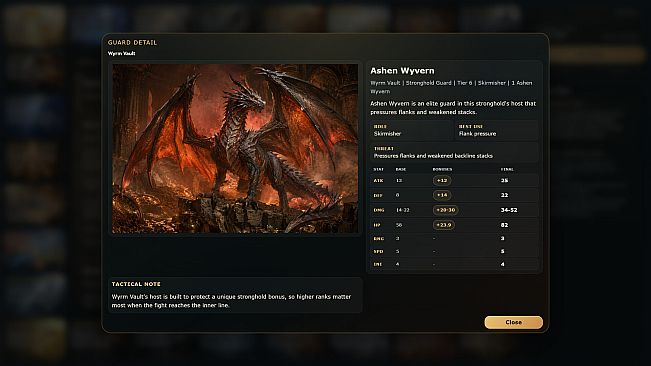The height and width of the screenshot is (366, 651).
Task: Click the tactical note paragraph about Wyrm Vault's host
Action: [x=231, y=301]
